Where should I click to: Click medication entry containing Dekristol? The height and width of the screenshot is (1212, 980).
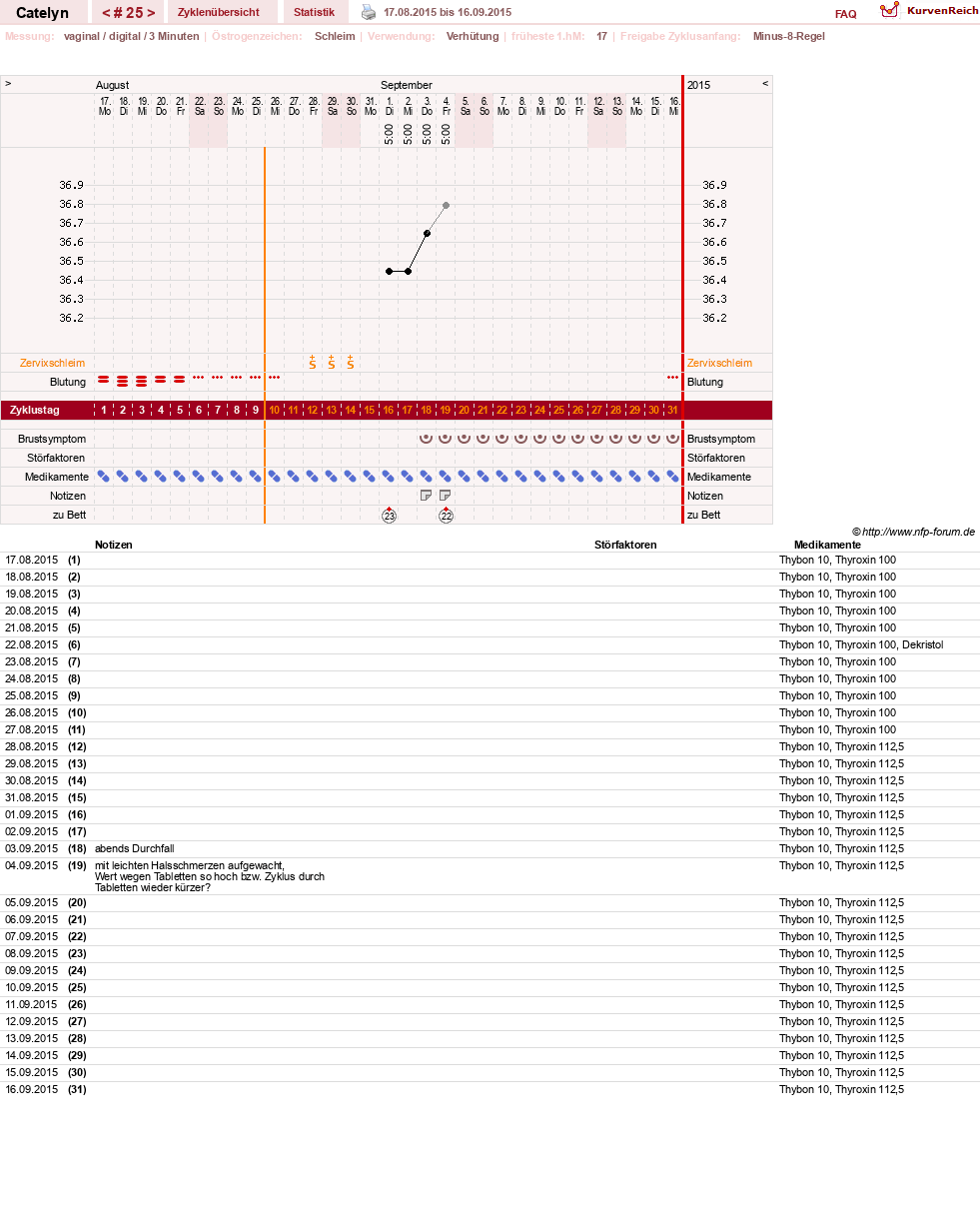point(861,644)
